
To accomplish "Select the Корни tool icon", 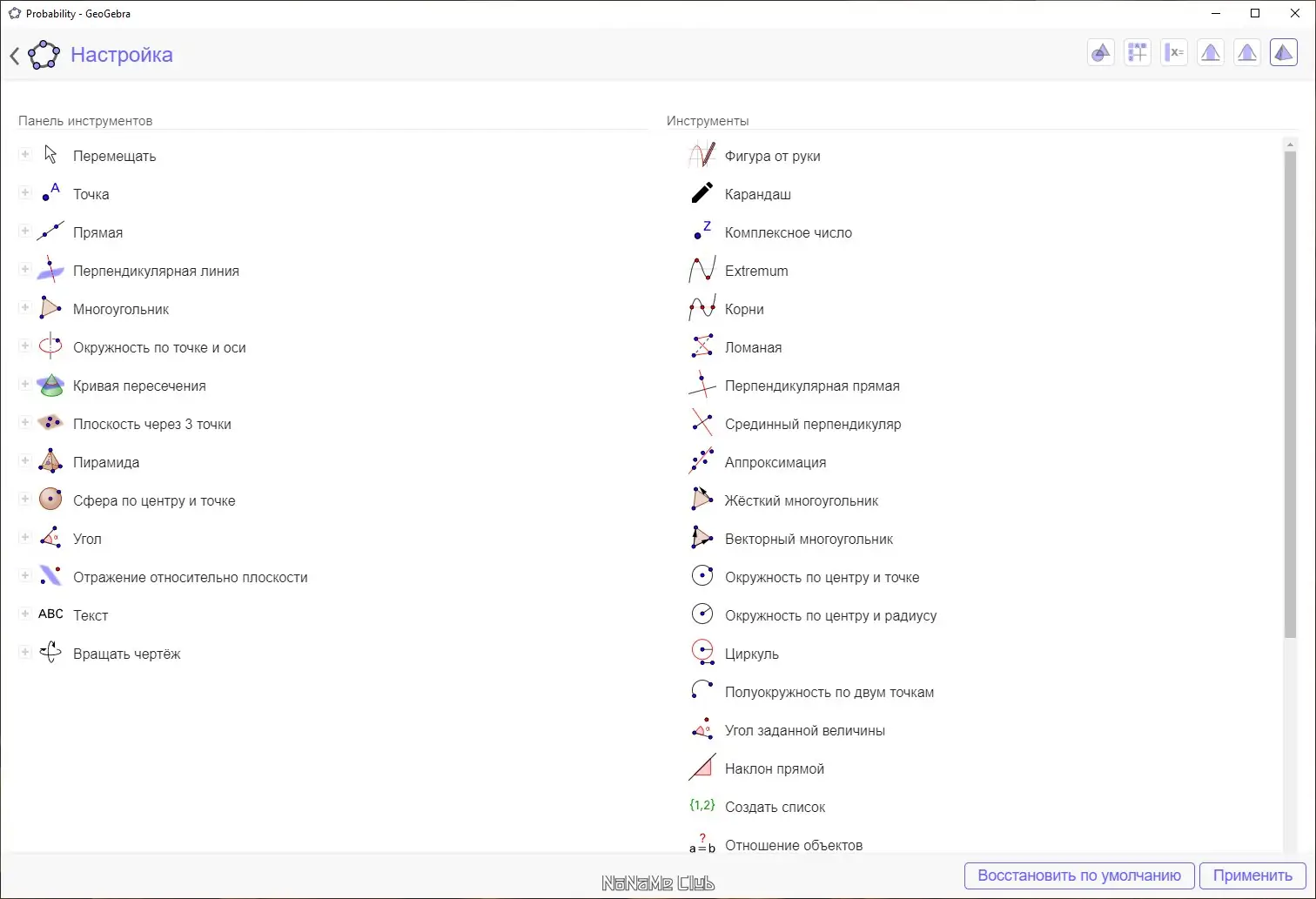I will pos(702,309).
